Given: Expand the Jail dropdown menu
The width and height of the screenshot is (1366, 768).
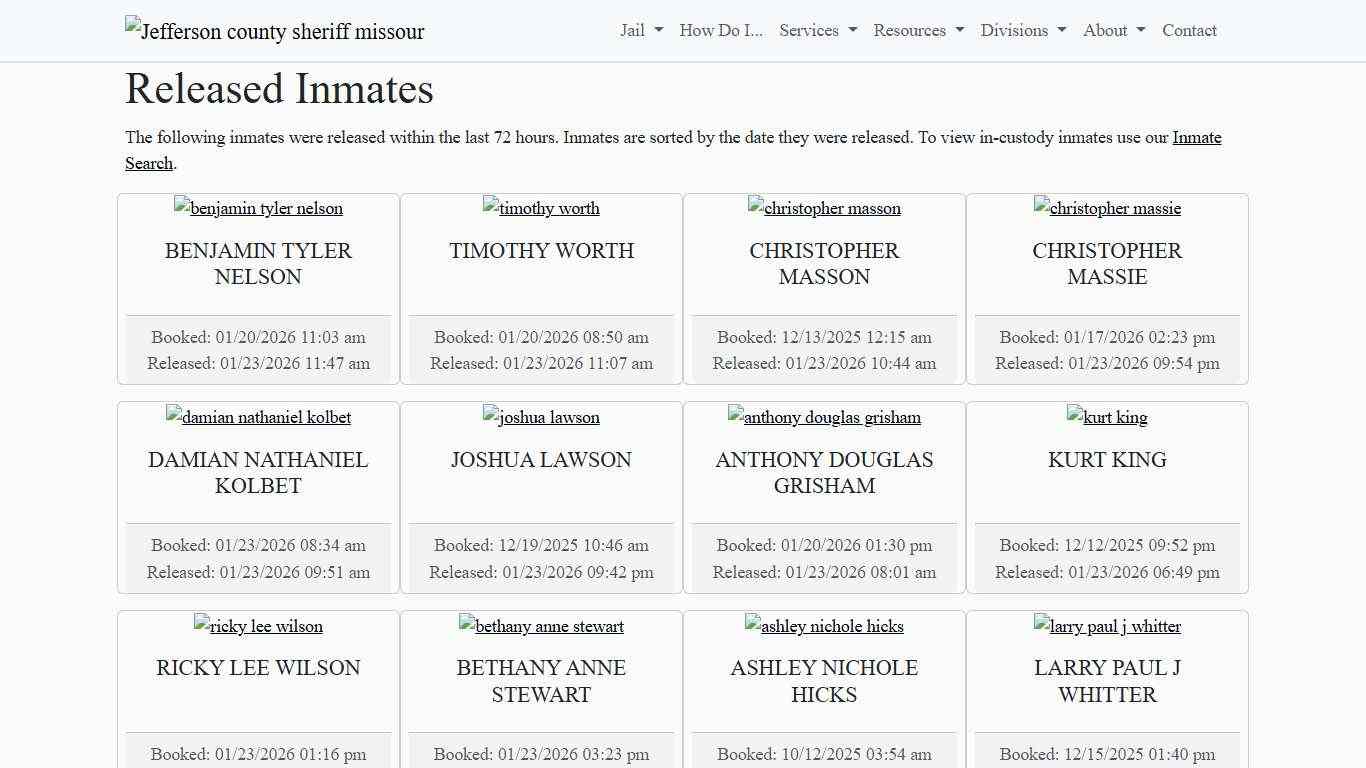Looking at the screenshot, I should click(x=641, y=30).
